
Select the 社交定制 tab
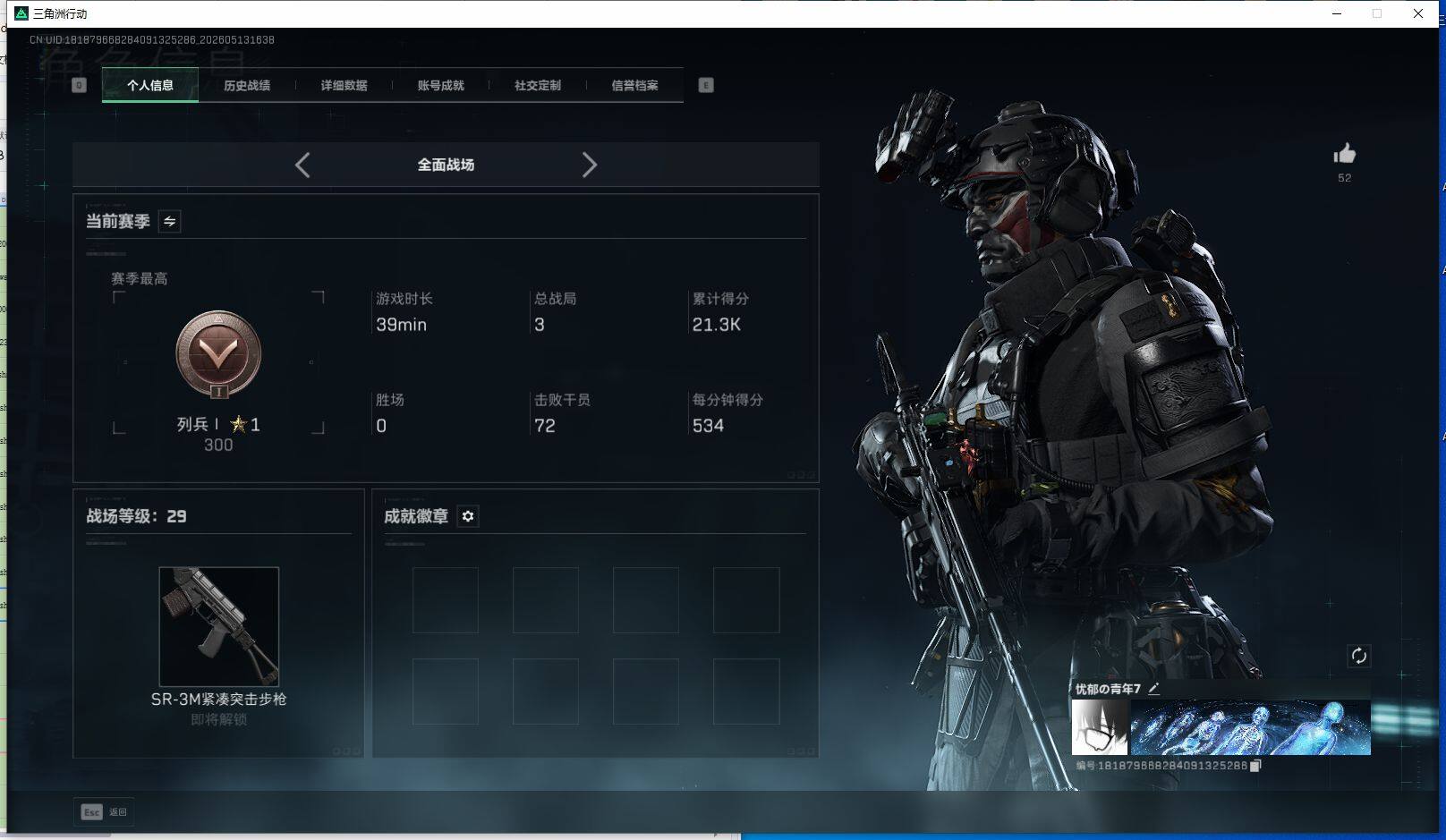tap(537, 85)
